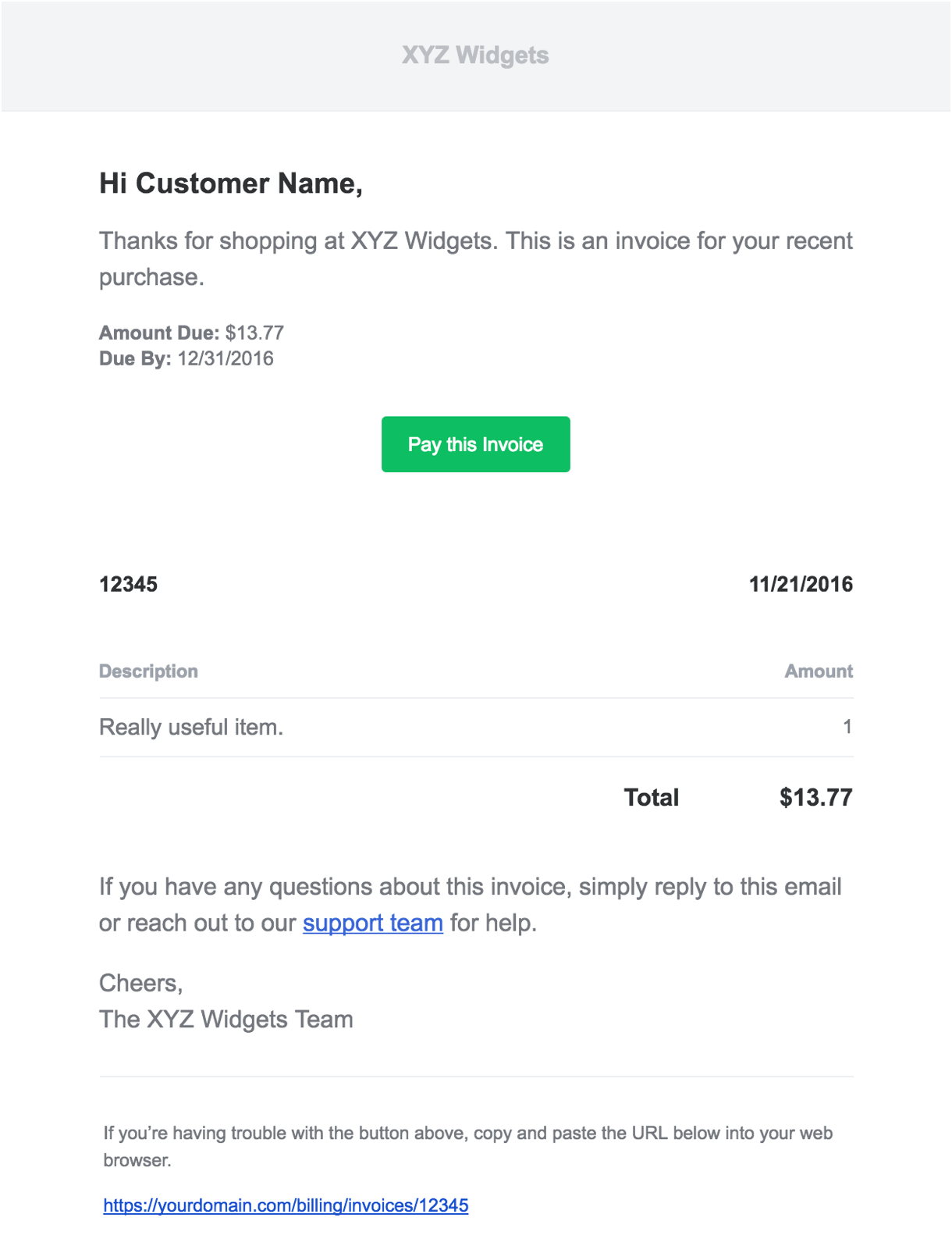952x1260 pixels.
Task: Select the Really useful item row
Action: pos(191,728)
